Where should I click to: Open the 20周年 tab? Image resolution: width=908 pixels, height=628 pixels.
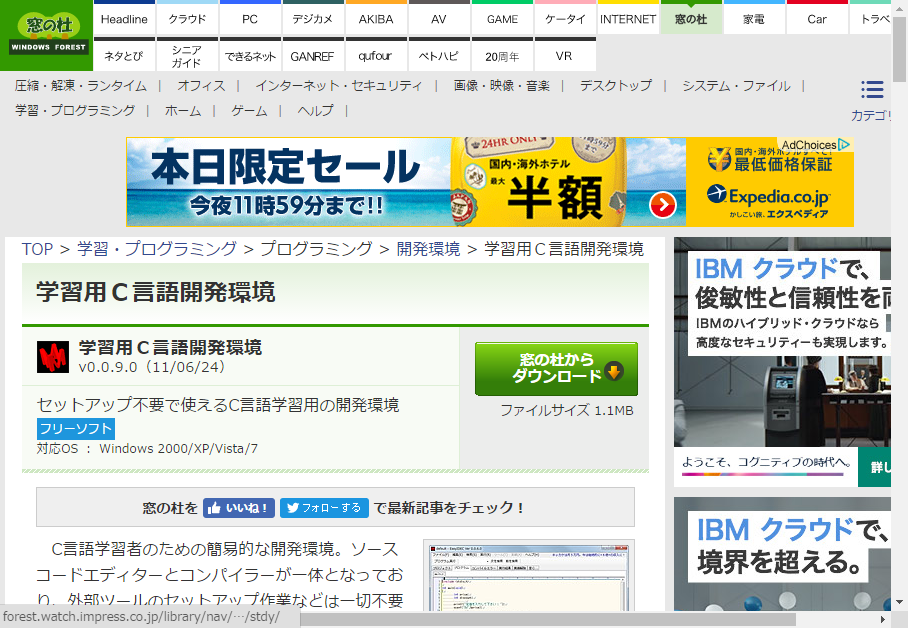502,56
